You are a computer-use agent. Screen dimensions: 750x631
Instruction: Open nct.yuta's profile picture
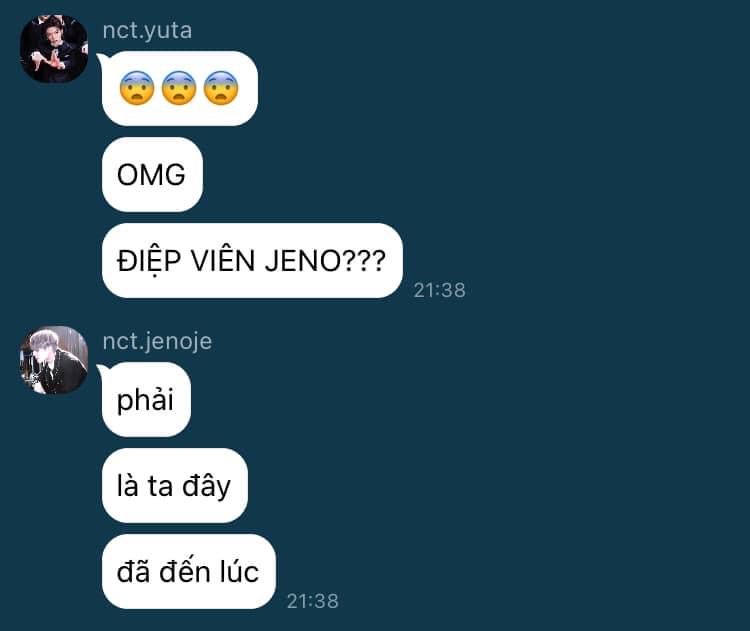tap(54, 49)
